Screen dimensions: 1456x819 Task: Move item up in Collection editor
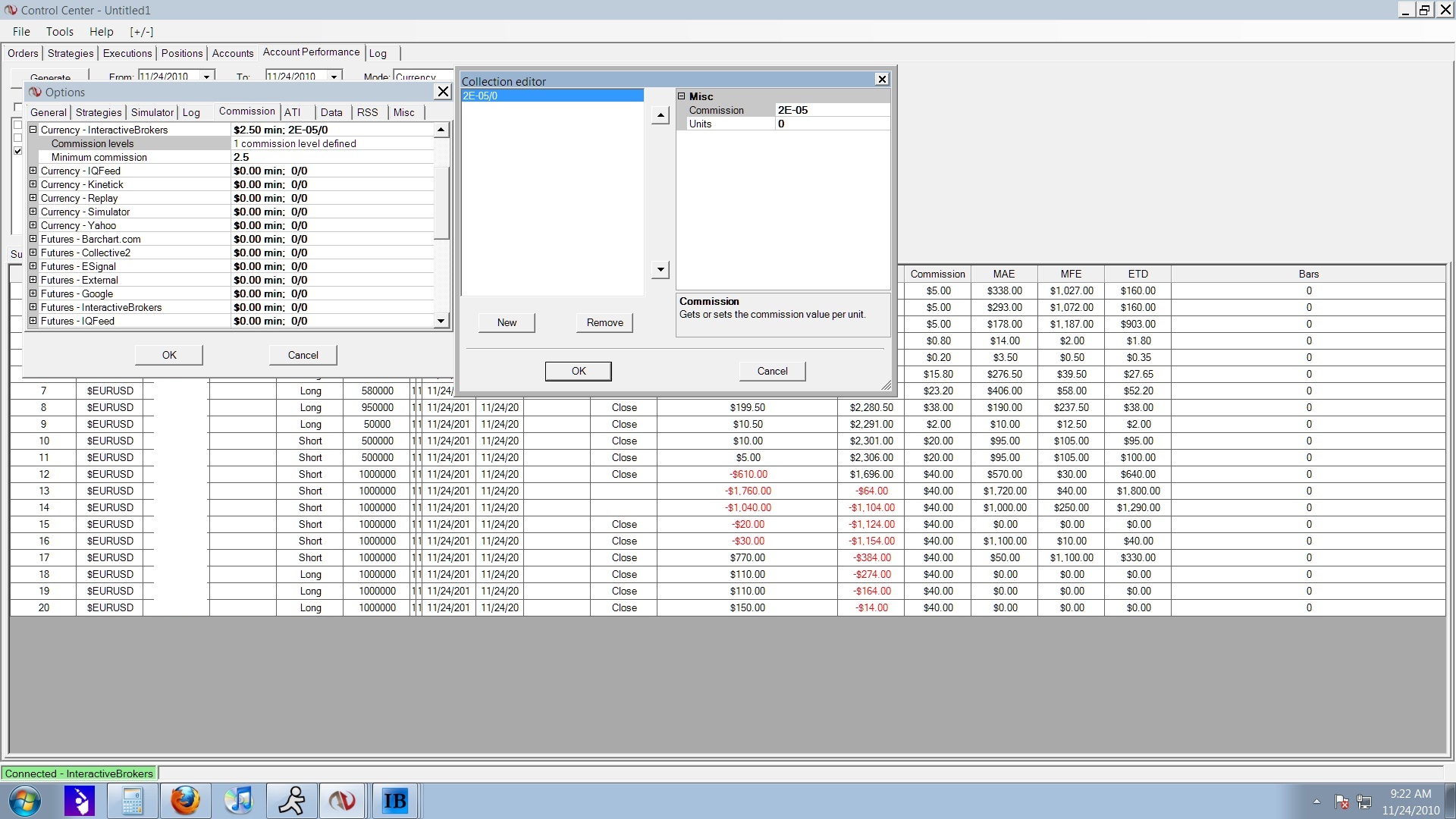point(661,115)
